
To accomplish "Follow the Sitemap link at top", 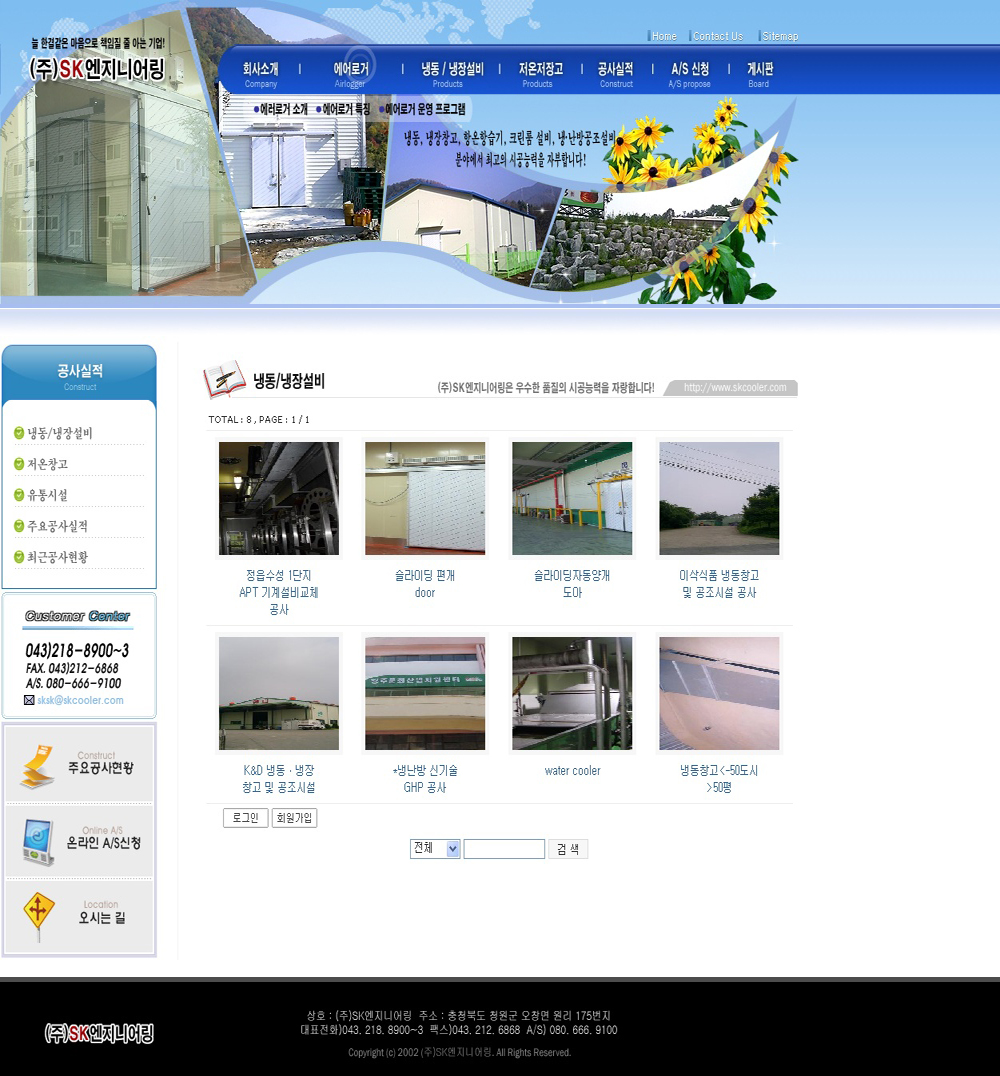I will (x=779, y=36).
